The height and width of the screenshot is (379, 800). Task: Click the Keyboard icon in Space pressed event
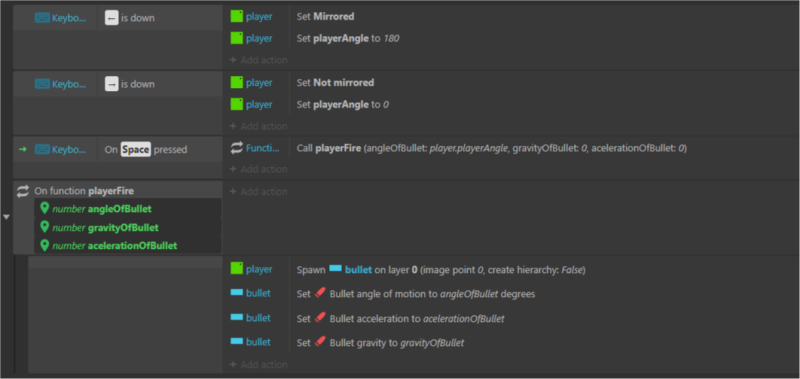click(x=42, y=149)
